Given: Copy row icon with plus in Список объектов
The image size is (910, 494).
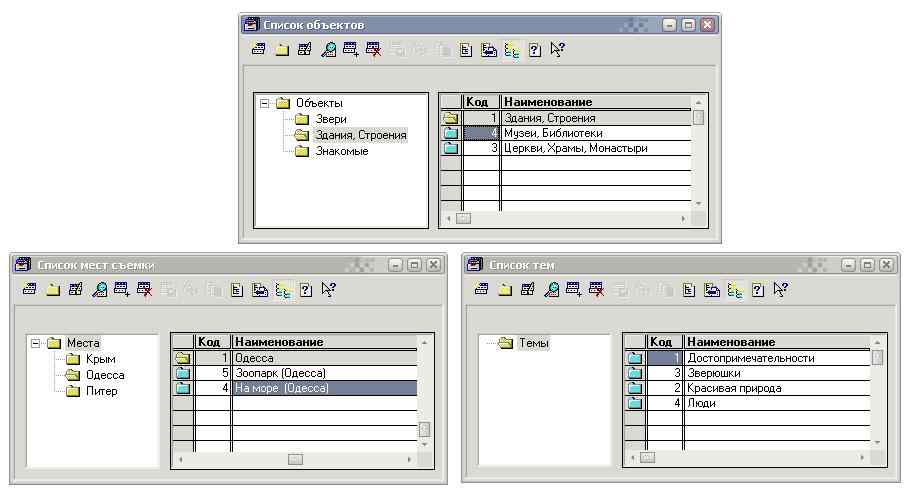Looking at the screenshot, I should coord(351,49).
